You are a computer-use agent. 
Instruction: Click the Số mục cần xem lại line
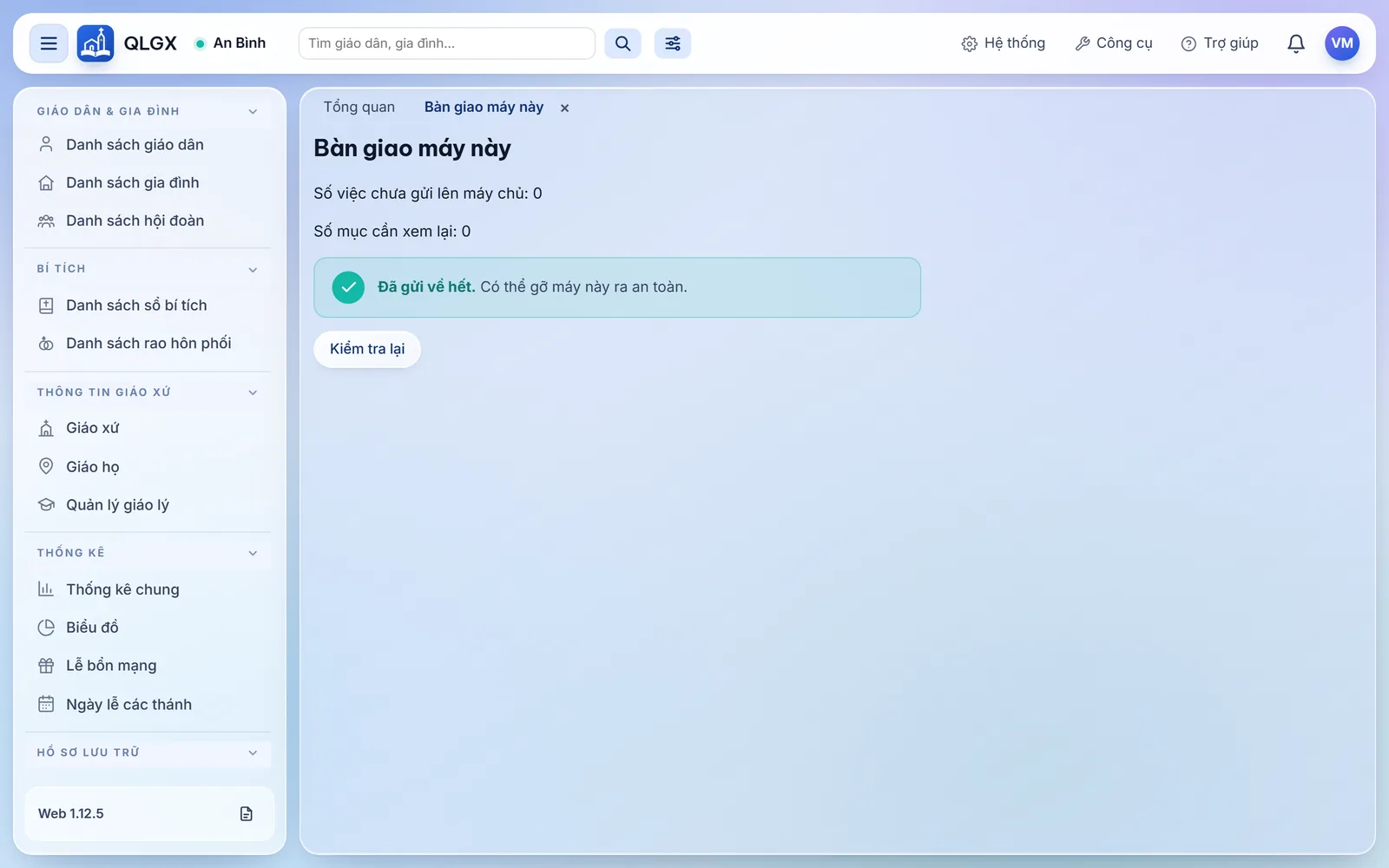[x=392, y=232]
